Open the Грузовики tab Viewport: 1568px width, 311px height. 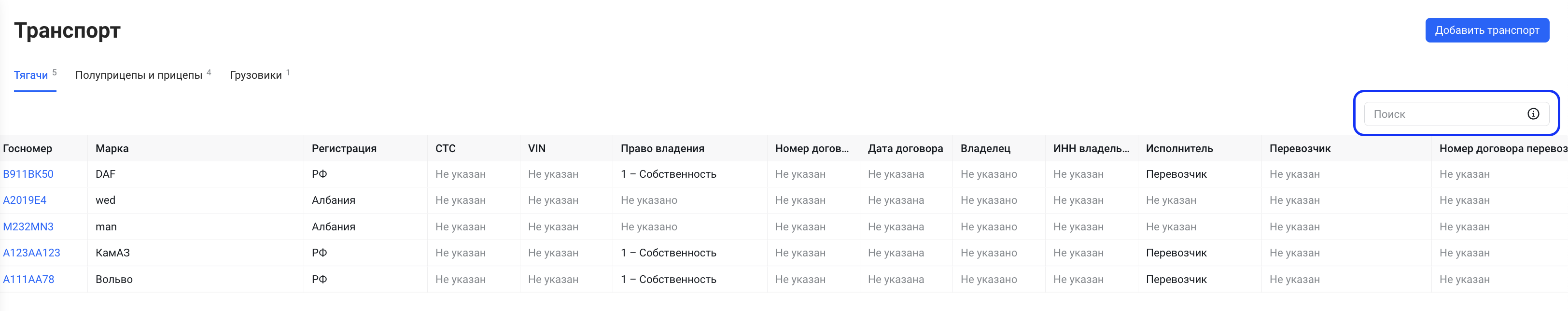click(260, 75)
